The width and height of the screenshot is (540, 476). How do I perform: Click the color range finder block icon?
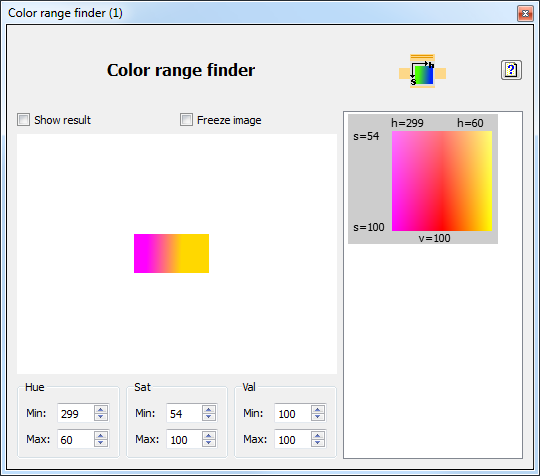point(423,71)
